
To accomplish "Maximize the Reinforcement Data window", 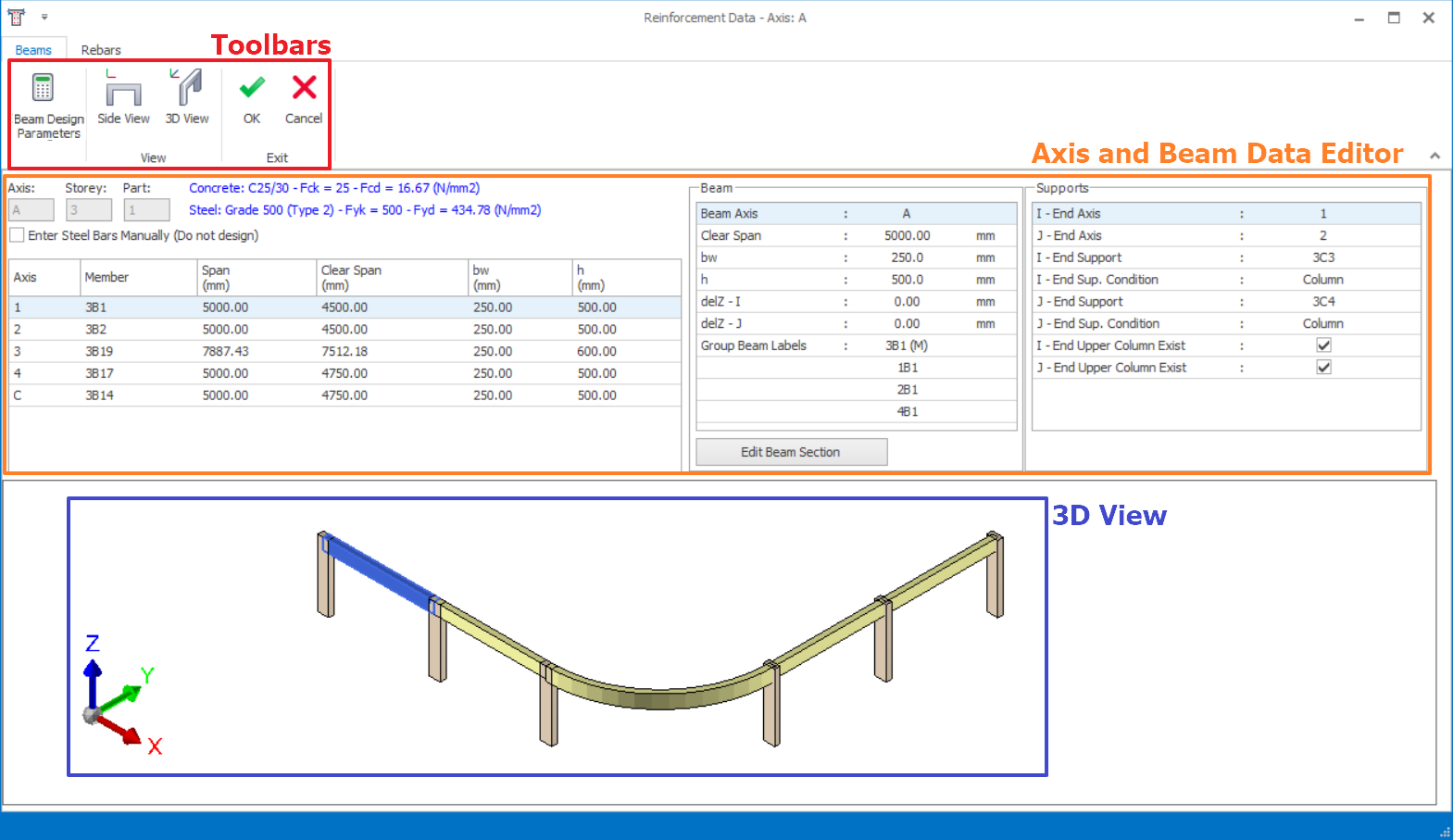I will pos(1394,18).
